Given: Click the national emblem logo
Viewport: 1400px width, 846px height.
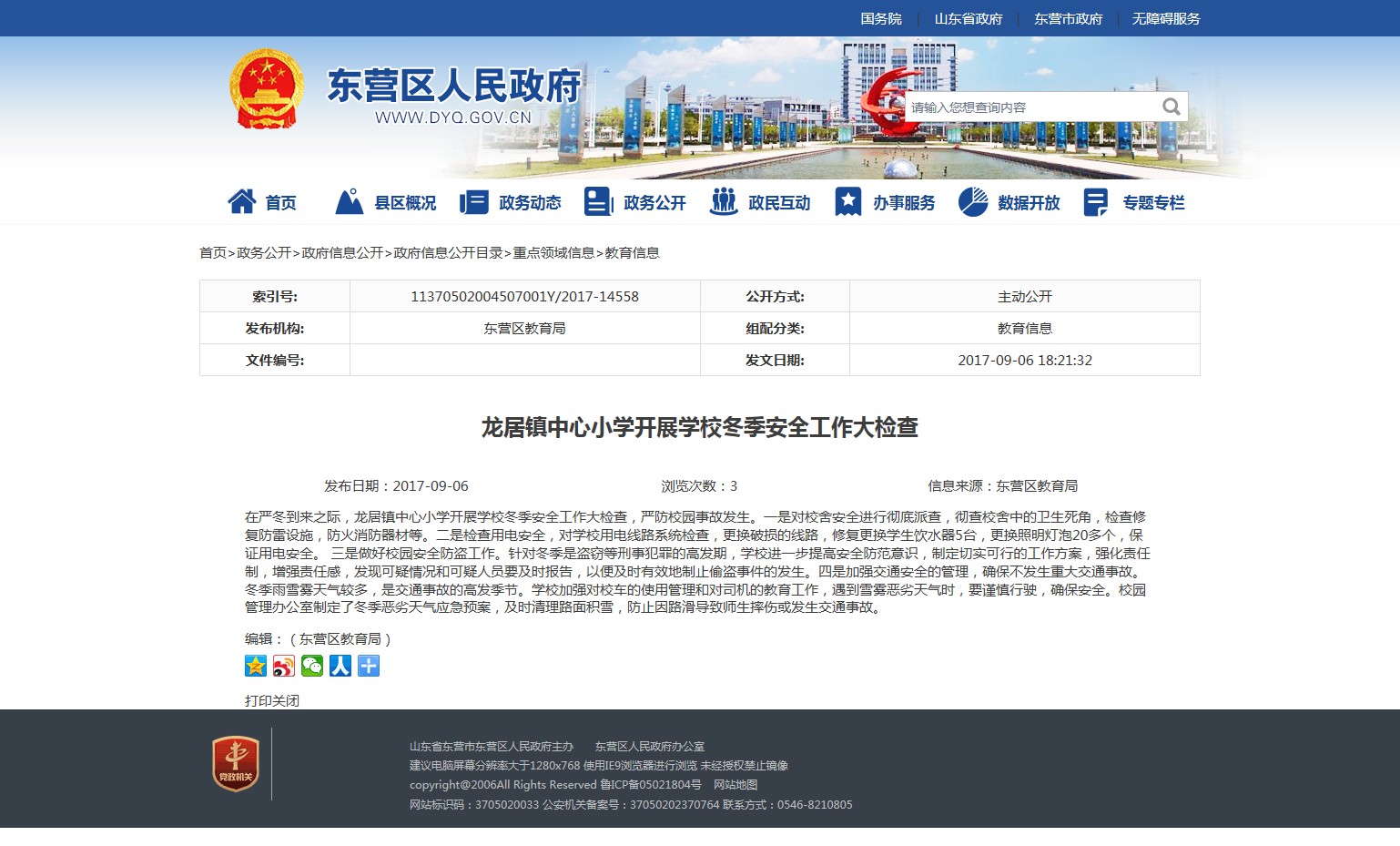Looking at the screenshot, I should pyautogui.click(x=267, y=89).
